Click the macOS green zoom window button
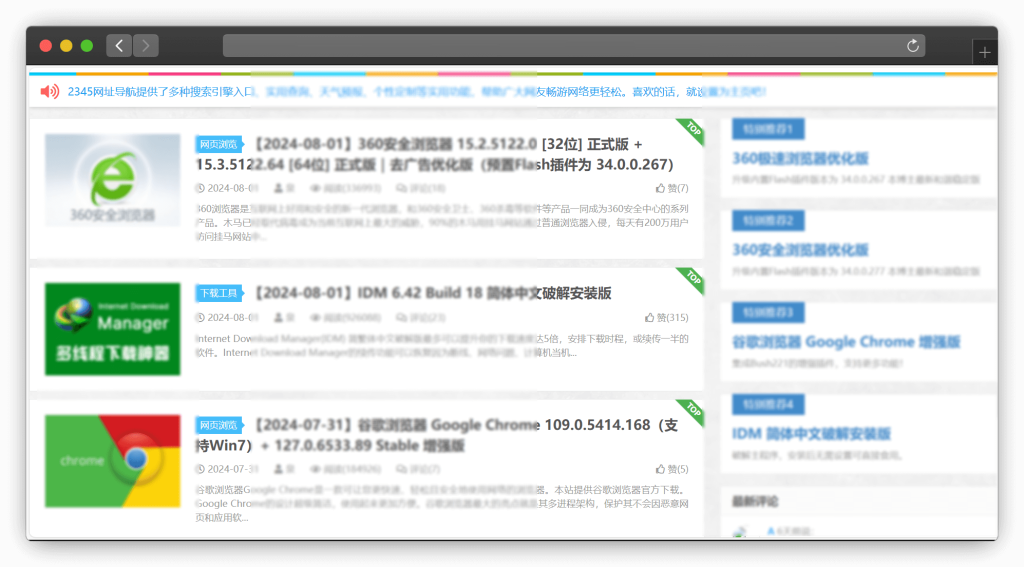 coord(86,46)
